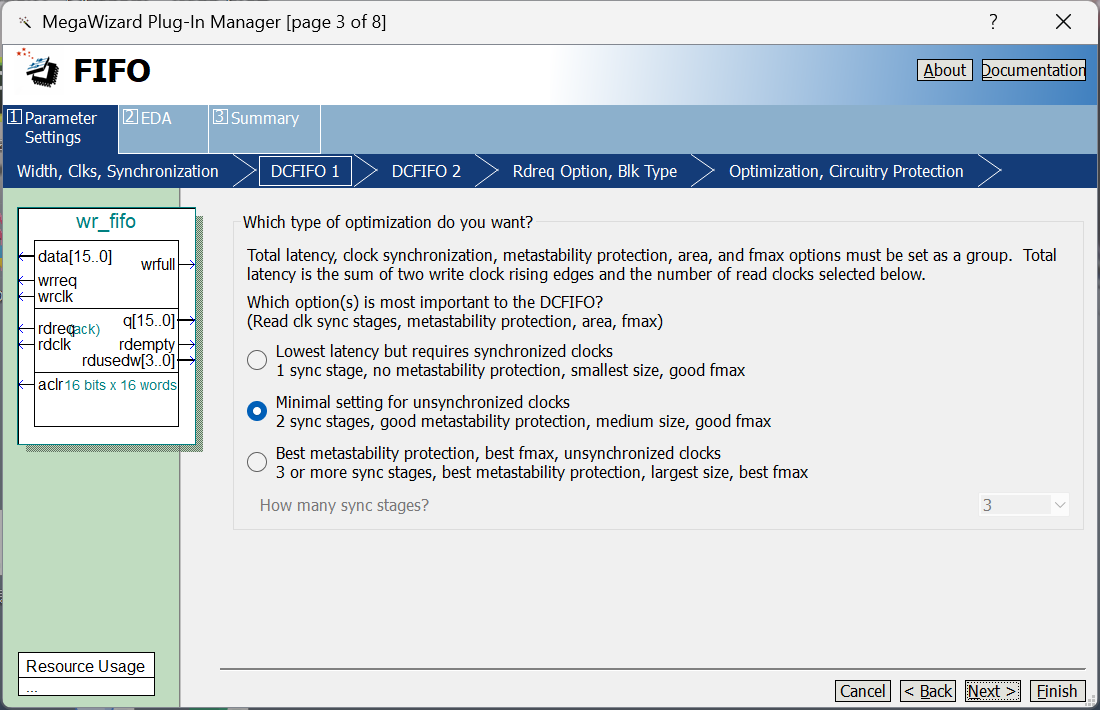
Task: Open the sync stages dropdown showing 3
Action: [x=1024, y=505]
